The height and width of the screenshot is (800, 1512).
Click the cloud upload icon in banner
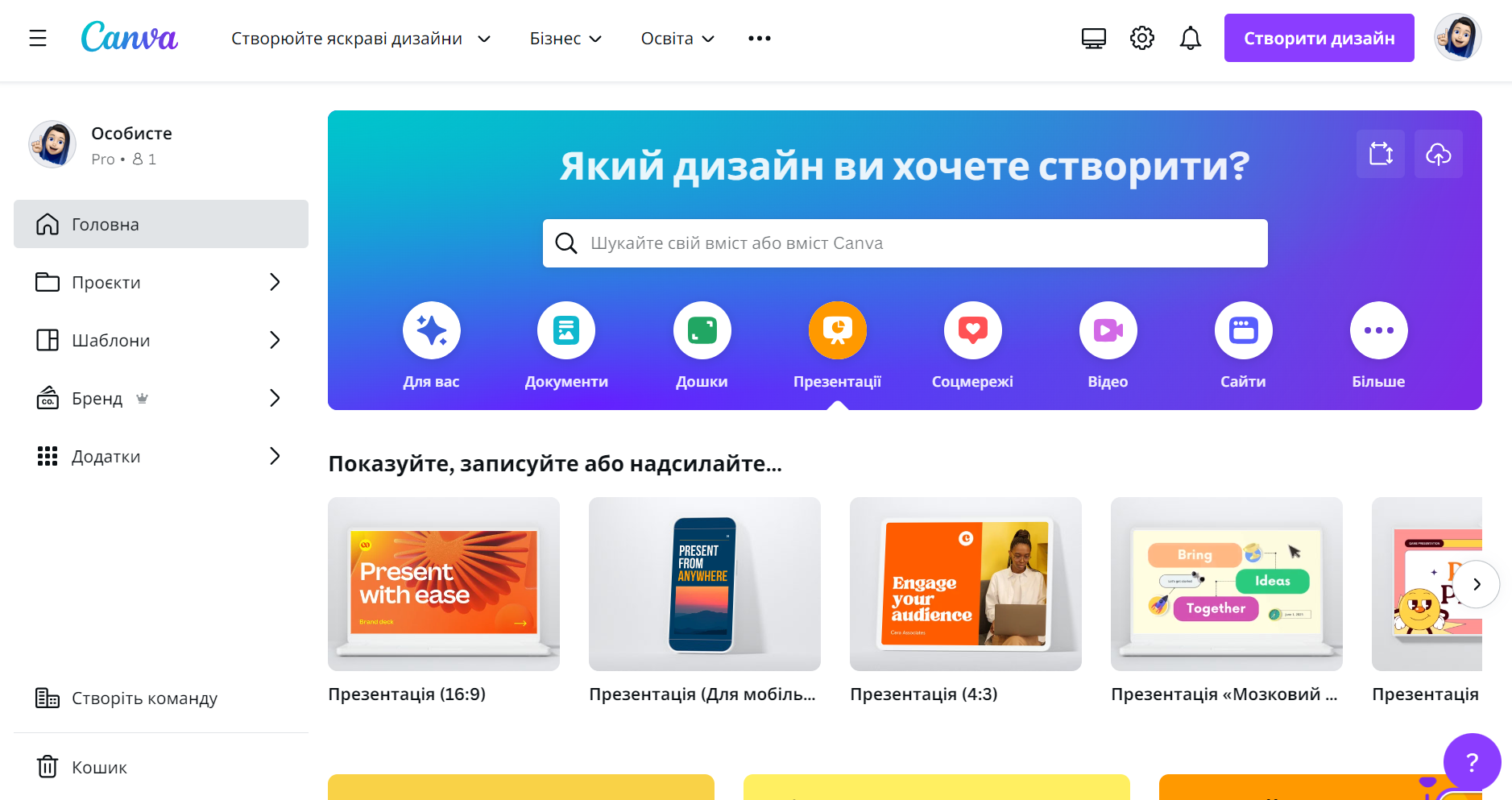[1439, 154]
